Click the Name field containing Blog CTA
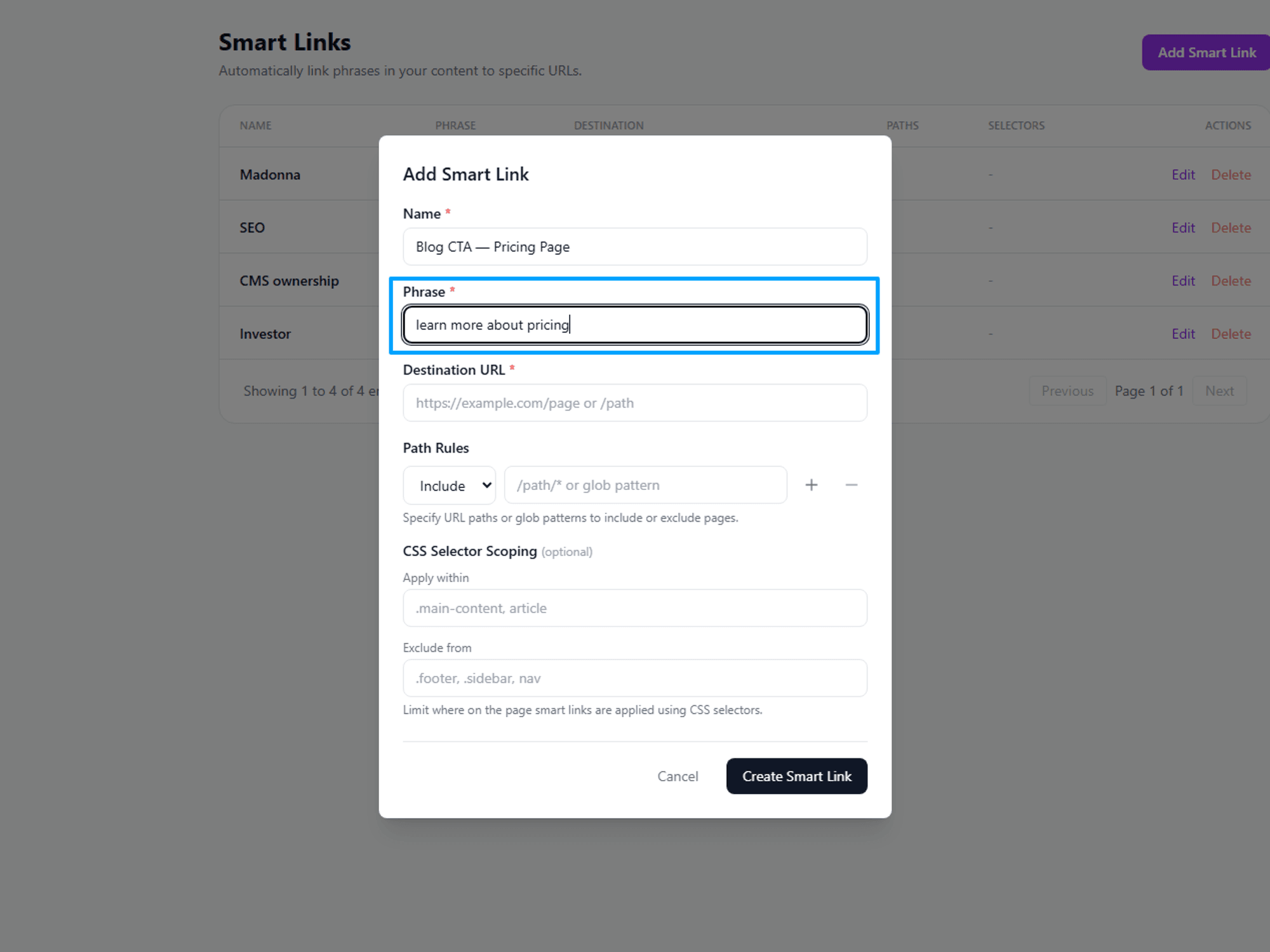 point(634,246)
